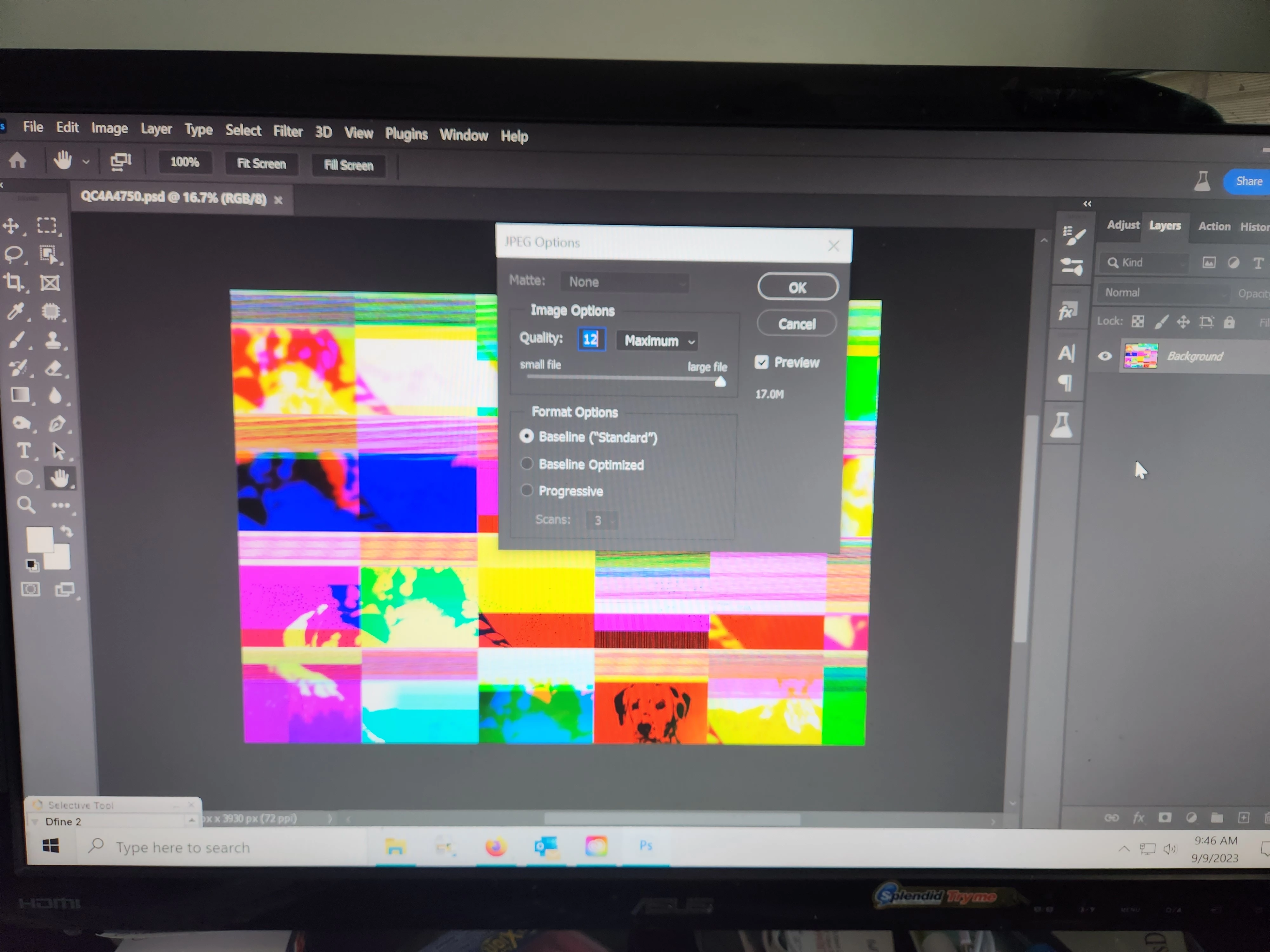
Task: Choose the Zoom magnifier tool
Action: tap(25, 505)
